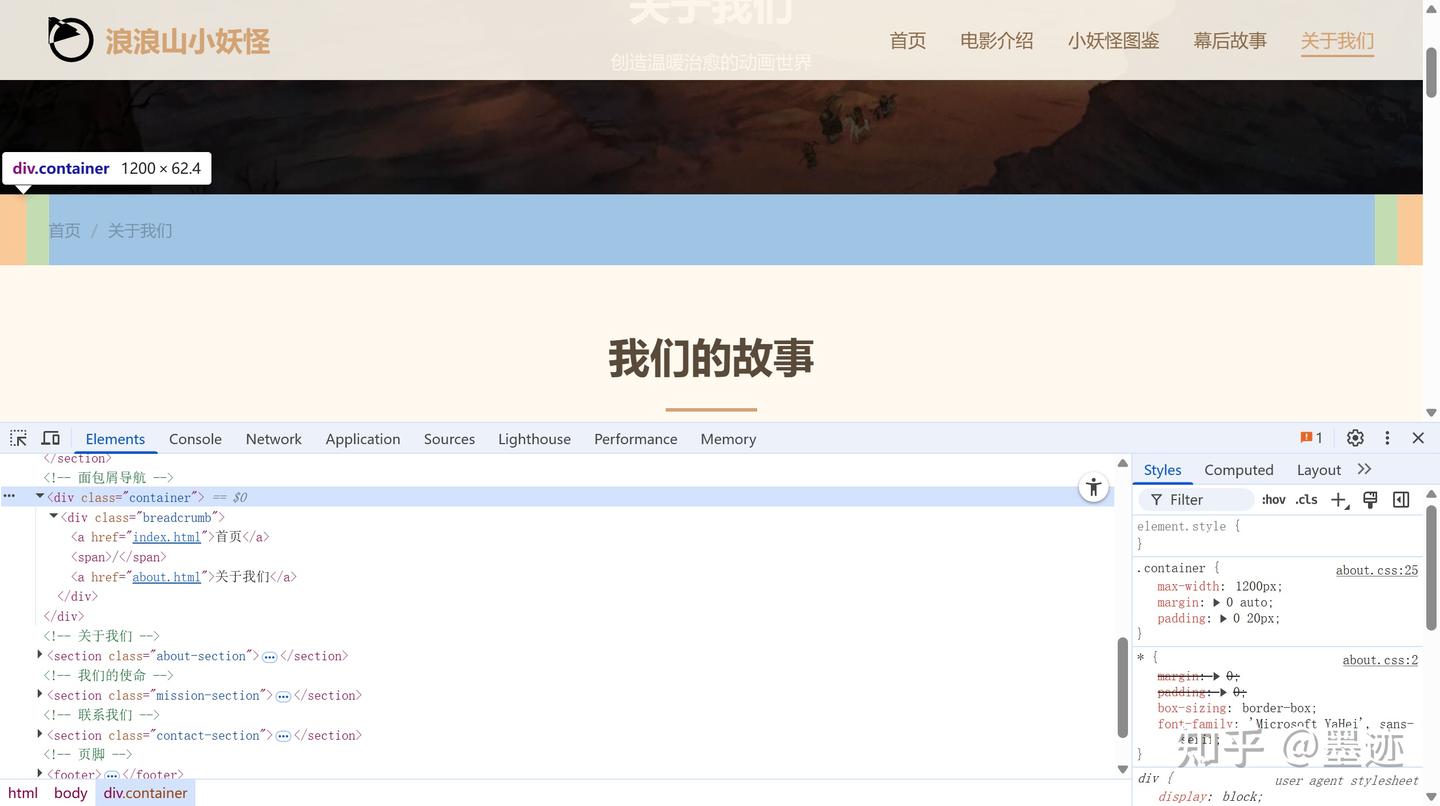Image resolution: width=1440 pixels, height=806 pixels.
Task: Click 幕后故事 in the page navigation
Action: (x=1230, y=41)
